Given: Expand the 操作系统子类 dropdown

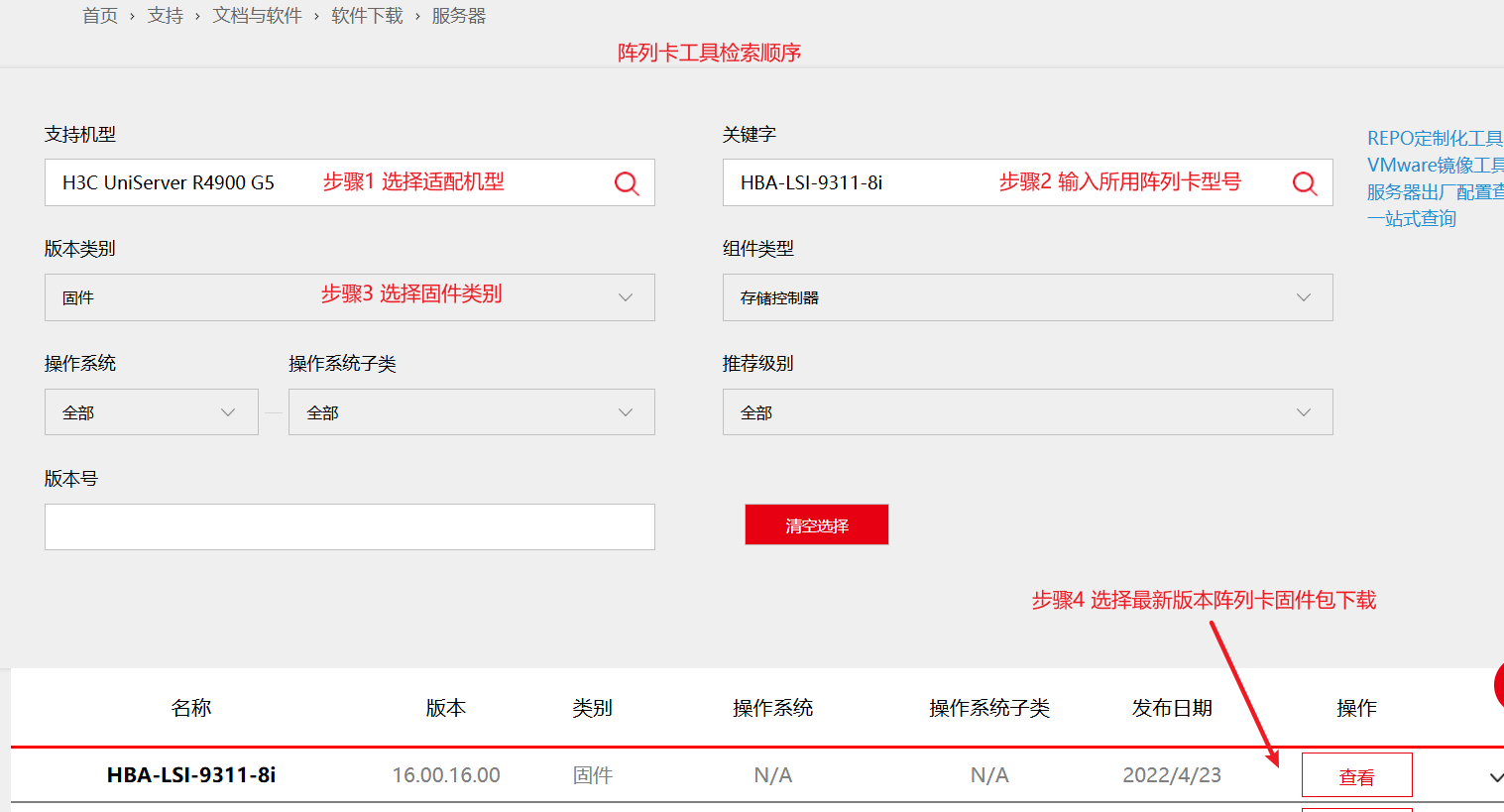Looking at the screenshot, I should pyautogui.click(x=471, y=412).
